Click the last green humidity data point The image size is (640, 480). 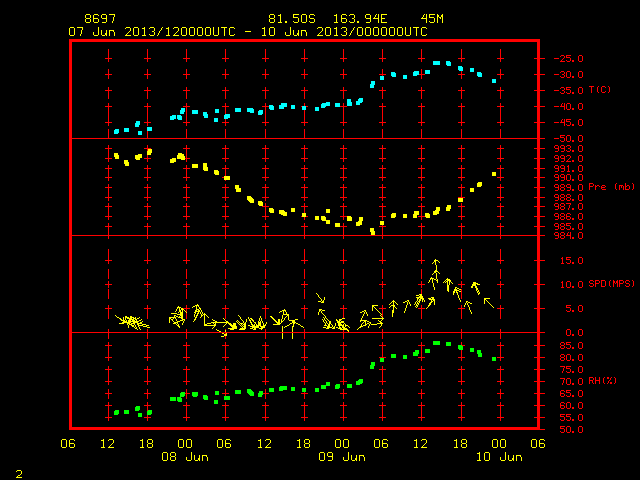[x=494, y=359]
